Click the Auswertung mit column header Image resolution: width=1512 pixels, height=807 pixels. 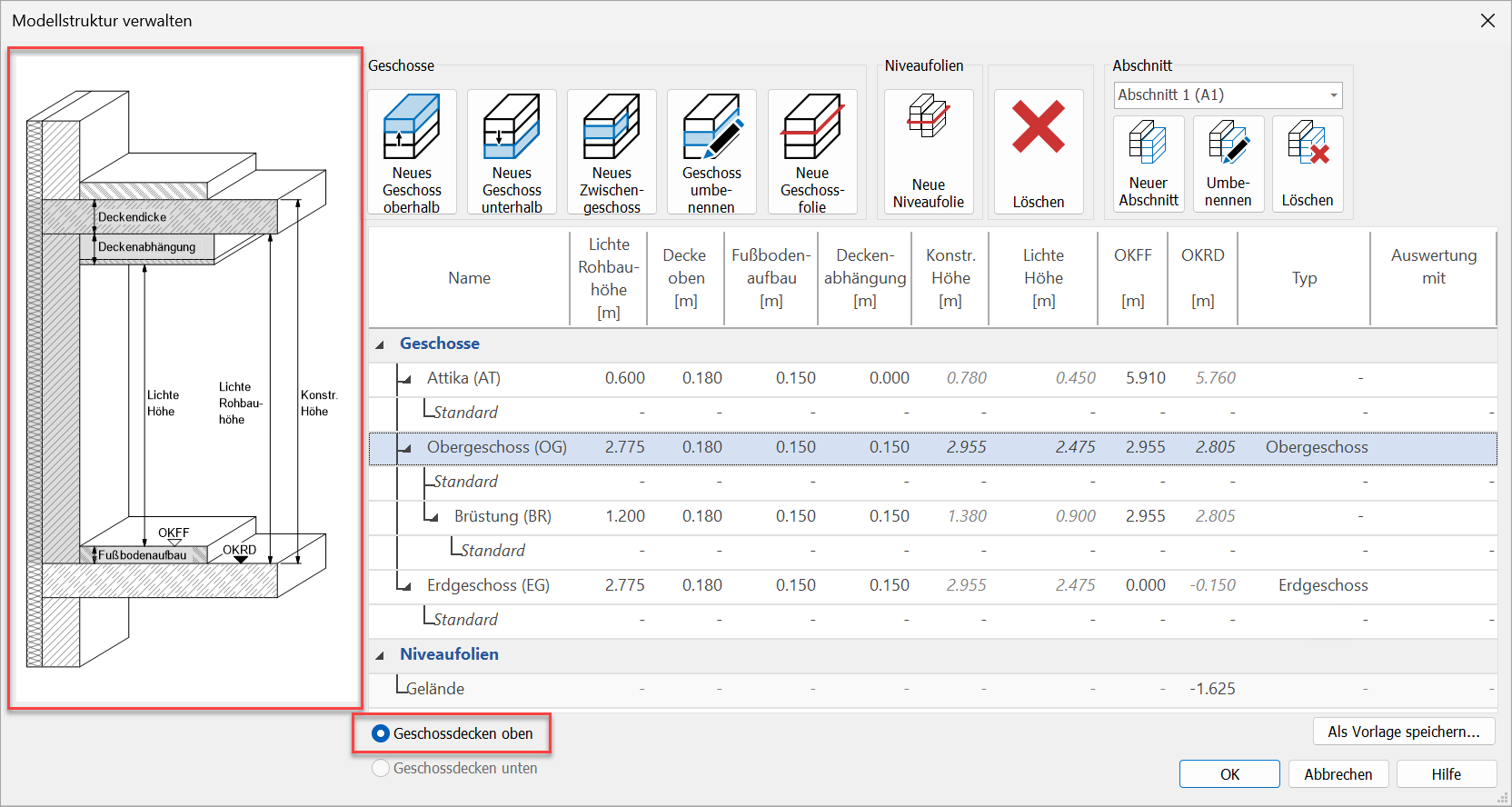(1434, 278)
